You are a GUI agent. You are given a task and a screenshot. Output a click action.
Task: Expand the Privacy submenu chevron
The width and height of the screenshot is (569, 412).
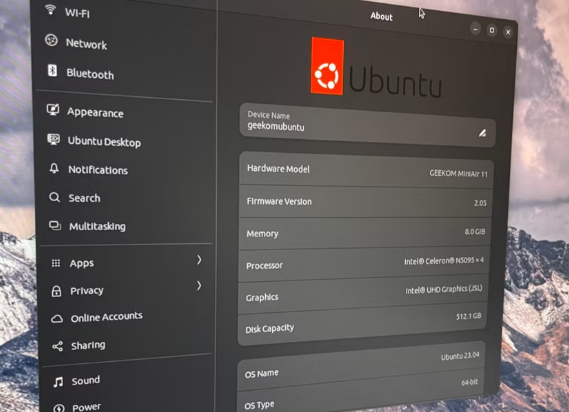[x=199, y=286]
